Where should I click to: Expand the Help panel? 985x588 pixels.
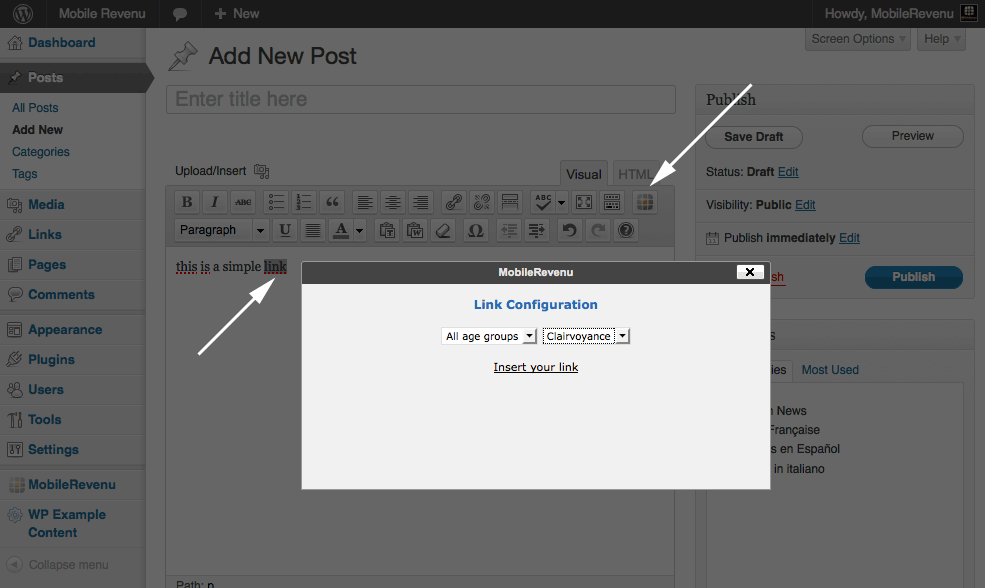pos(942,39)
